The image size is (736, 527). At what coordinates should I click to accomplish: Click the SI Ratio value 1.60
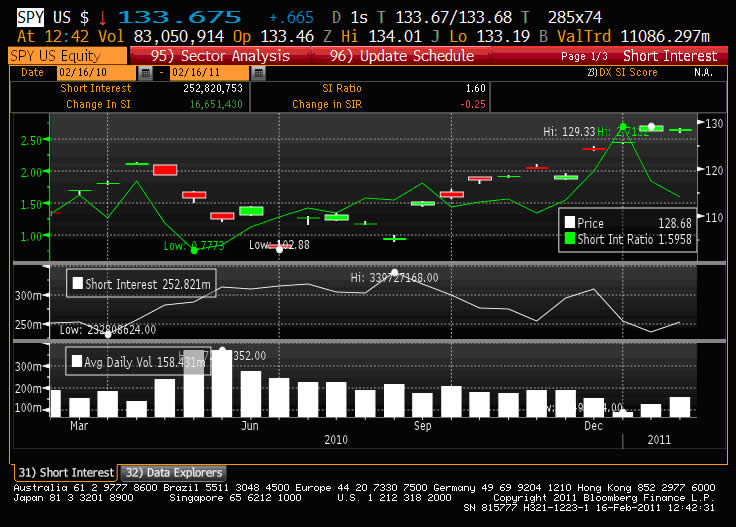pos(475,88)
